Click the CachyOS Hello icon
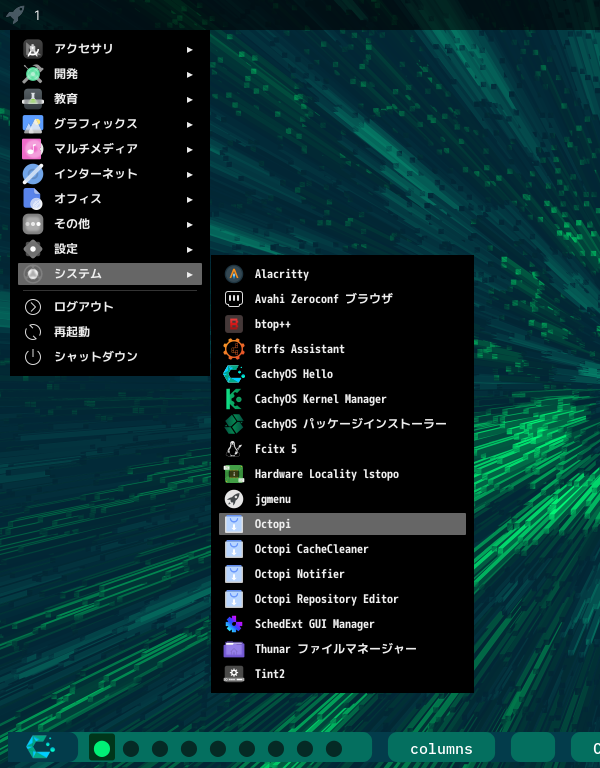The image size is (600, 768). (233, 374)
